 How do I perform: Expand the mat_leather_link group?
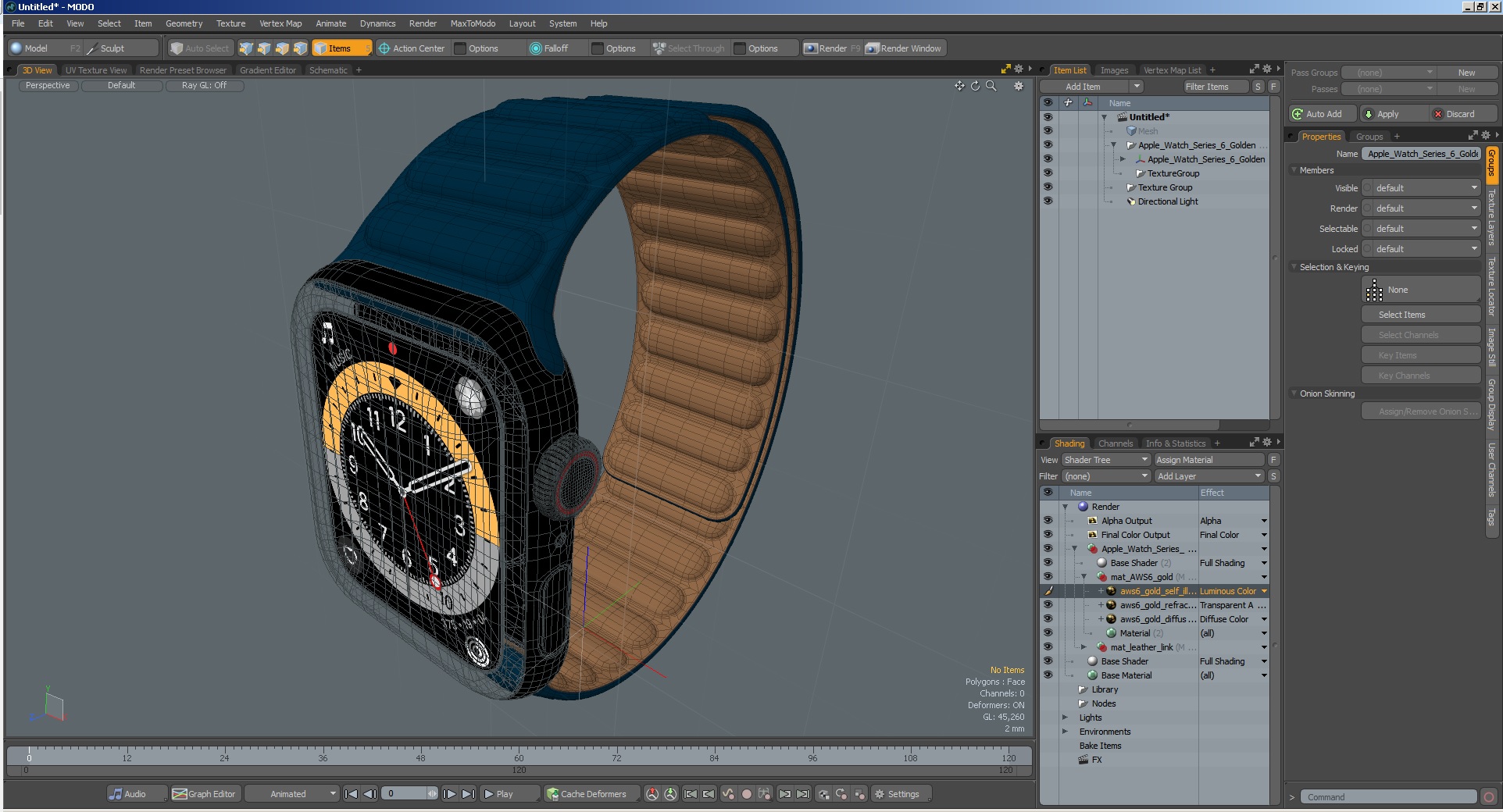point(1084,647)
